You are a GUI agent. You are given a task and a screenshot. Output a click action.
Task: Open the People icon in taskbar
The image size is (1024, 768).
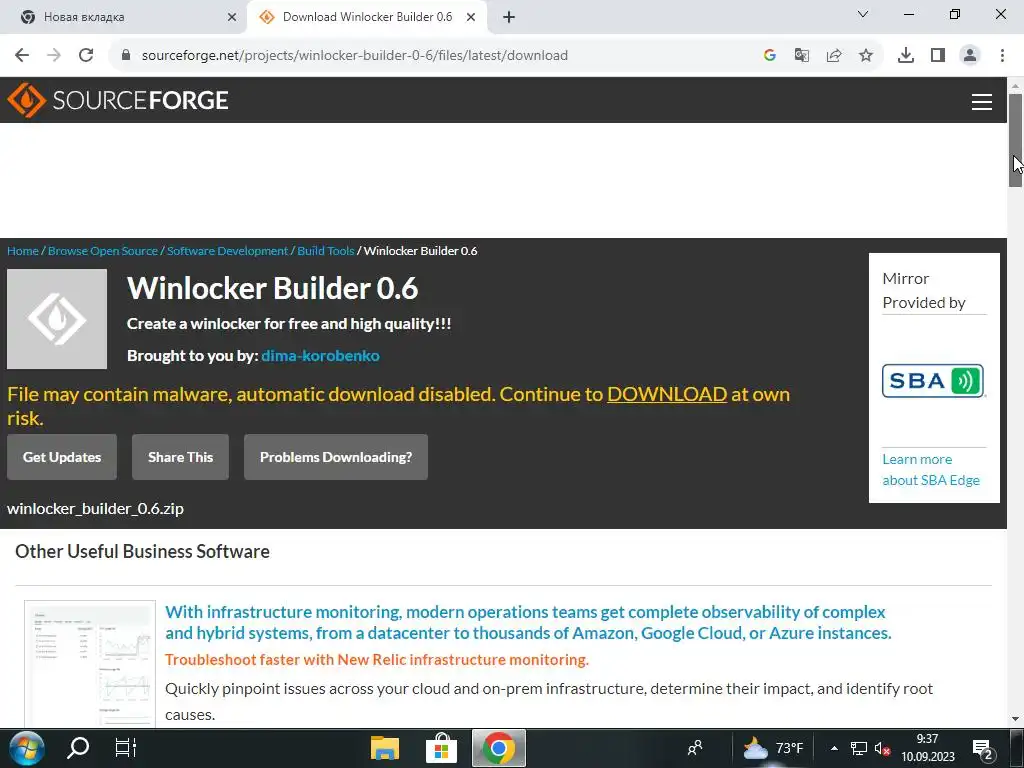[x=695, y=748]
